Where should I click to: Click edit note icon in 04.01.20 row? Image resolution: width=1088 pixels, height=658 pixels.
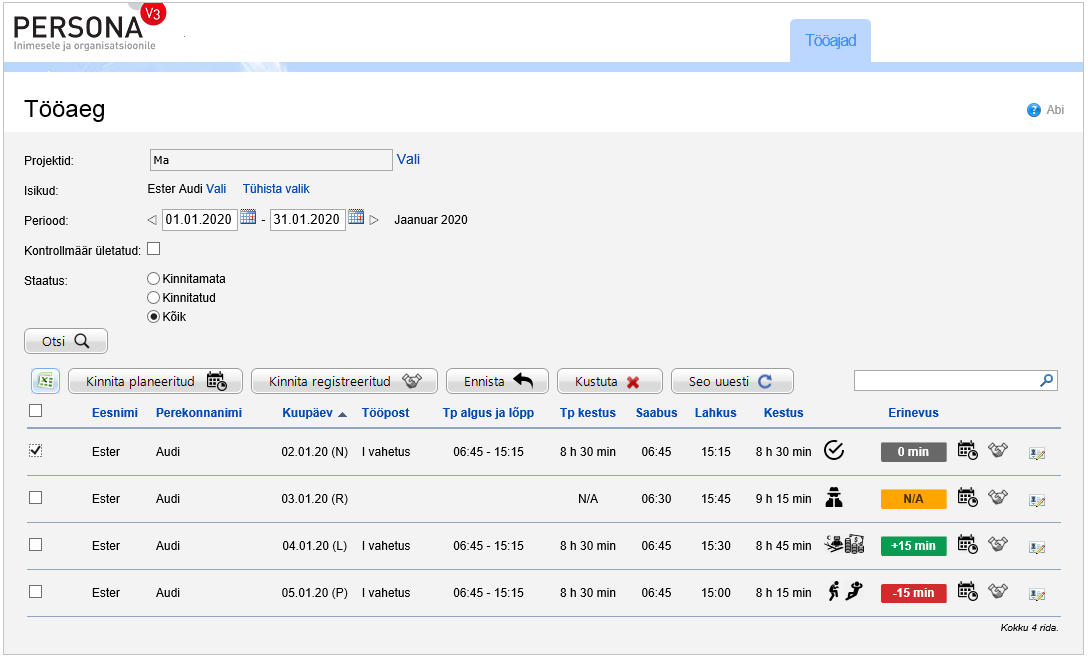1037,546
